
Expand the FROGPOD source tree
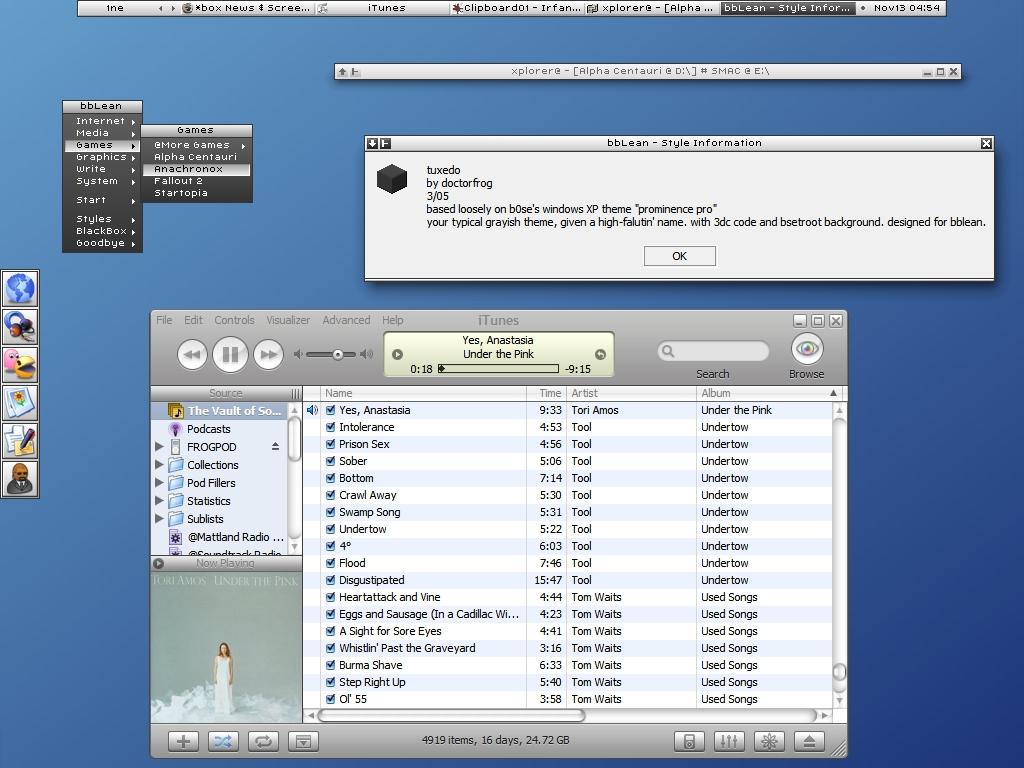(159, 447)
